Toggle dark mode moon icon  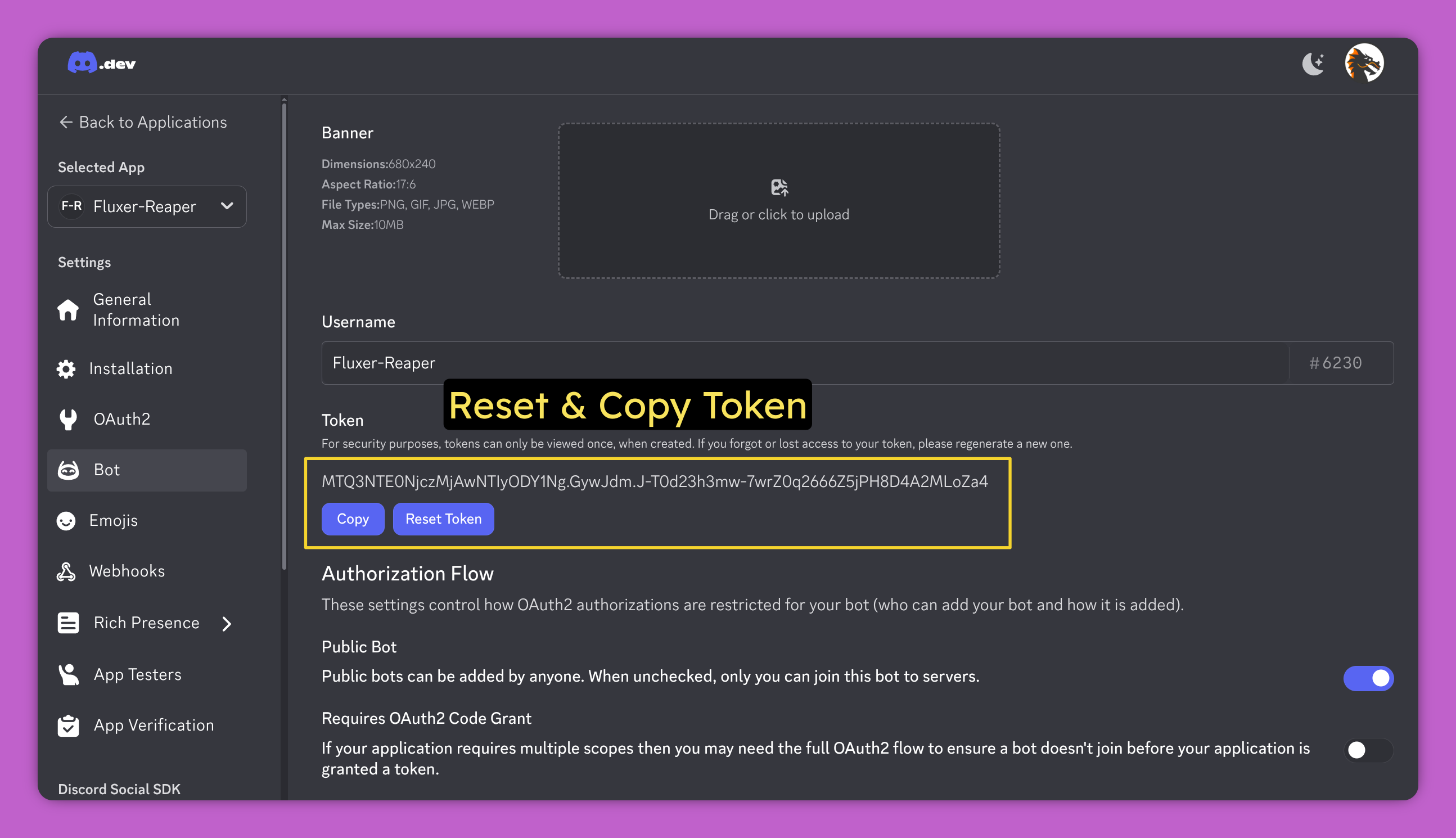[x=1314, y=64]
